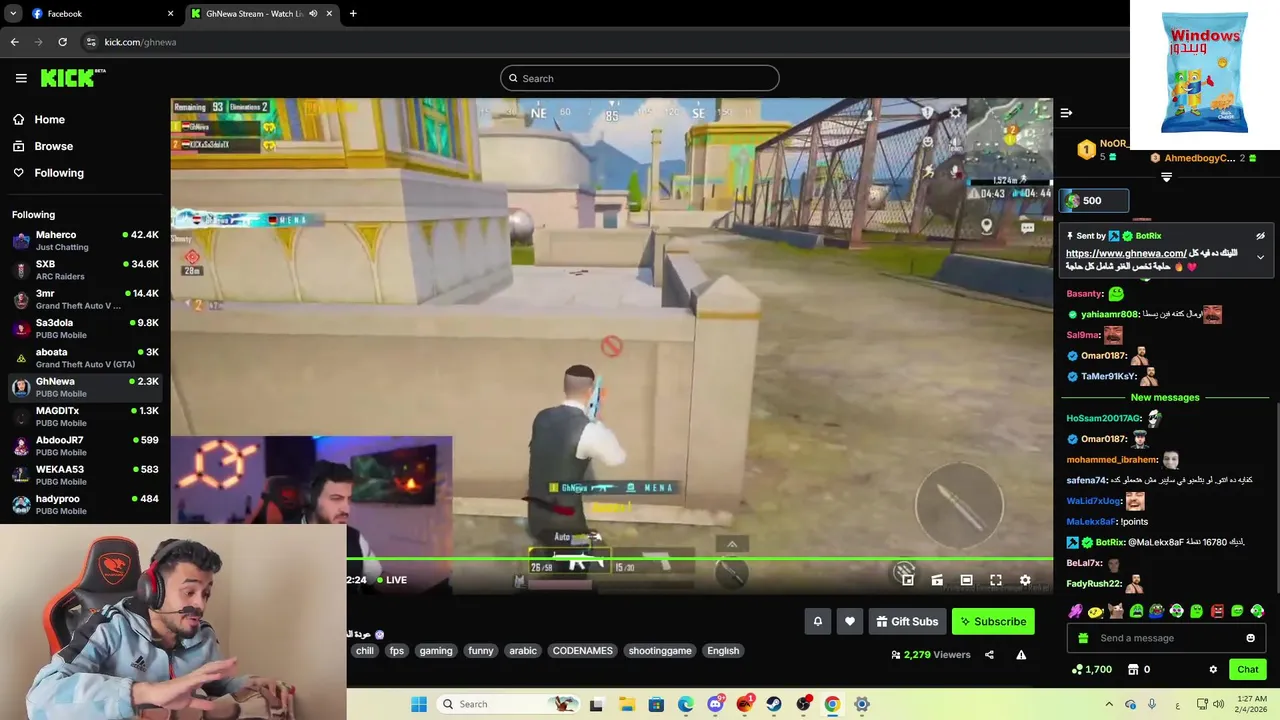The image size is (1280, 720).
Task: Open Sa3dola channel in Following list
Action: pyautogui.click(x=85, y=329)
